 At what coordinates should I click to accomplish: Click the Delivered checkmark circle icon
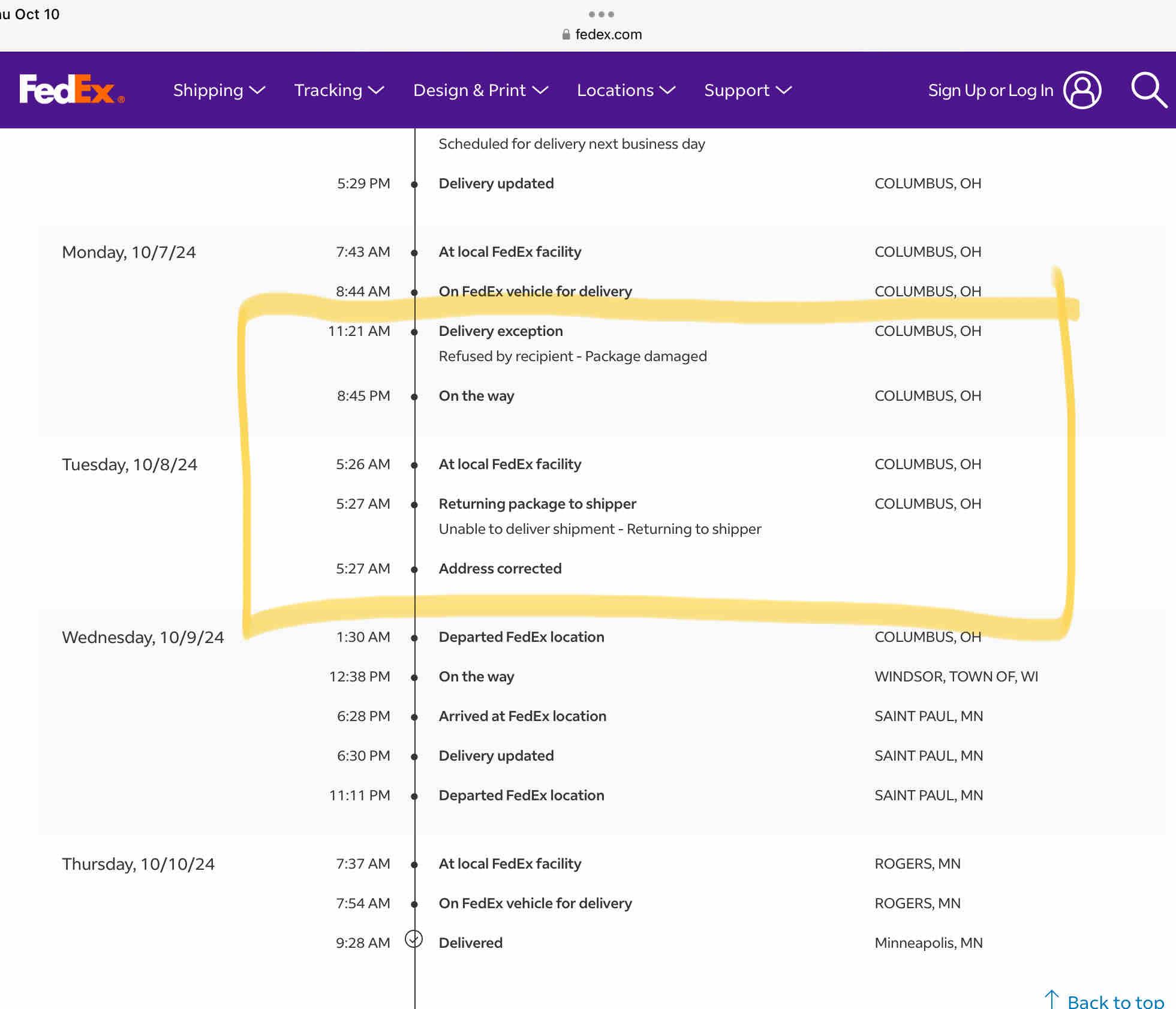click(414, 939)
